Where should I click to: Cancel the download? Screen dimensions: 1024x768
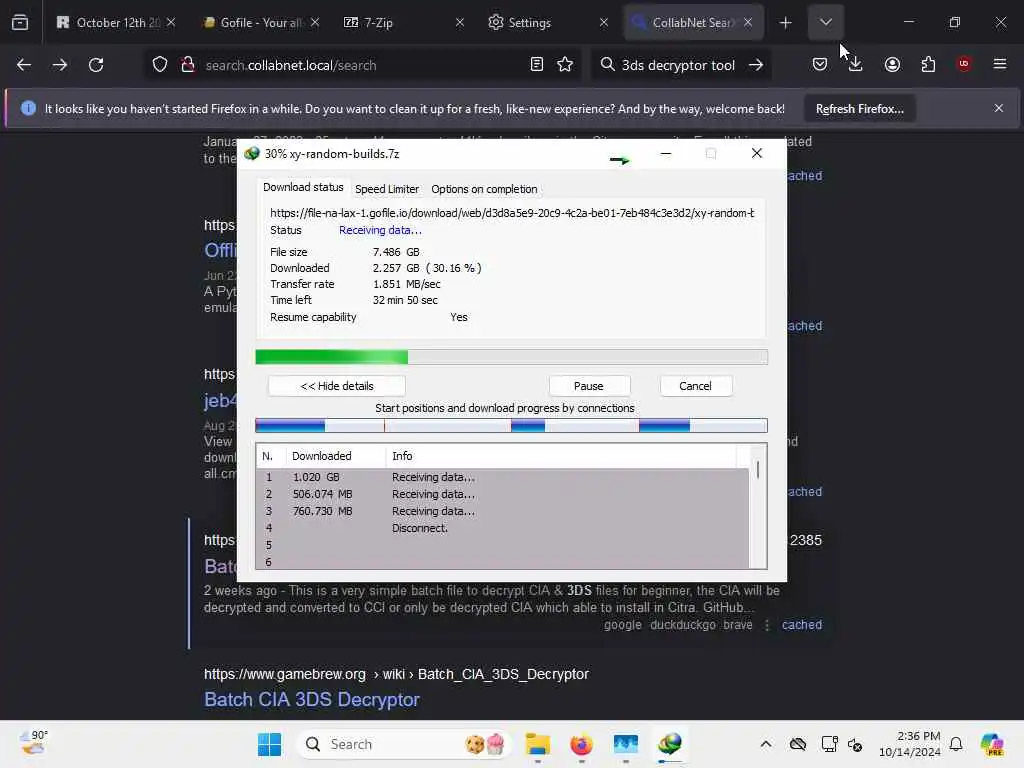[x=695, y=386]
